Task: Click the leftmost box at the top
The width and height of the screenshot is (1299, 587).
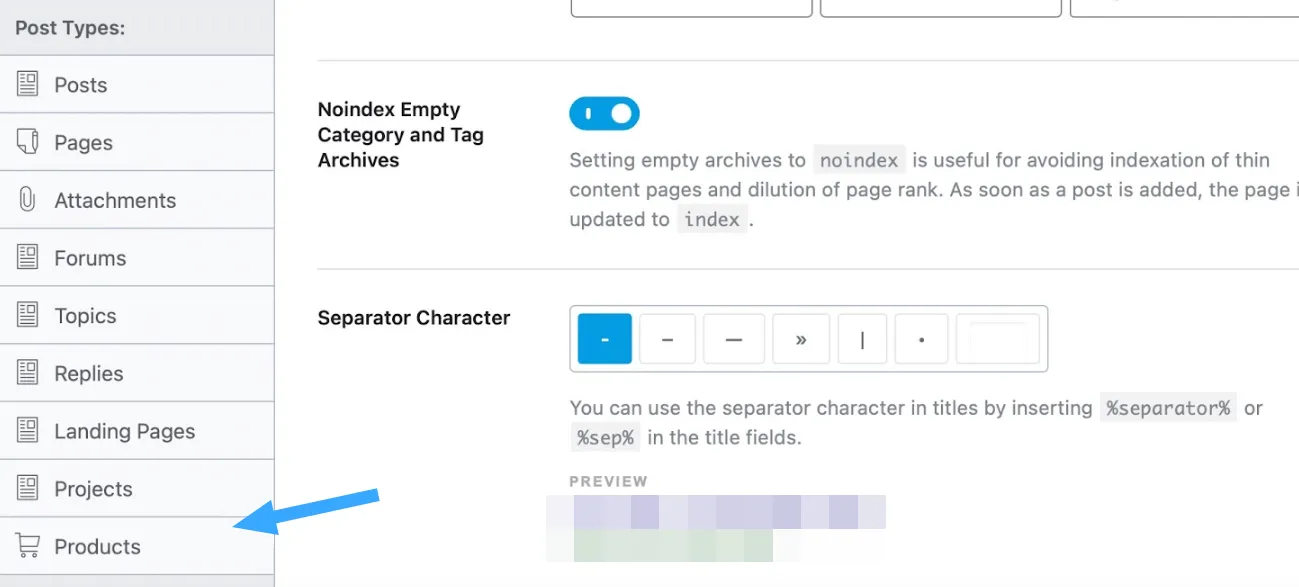Action: click(690, 8)
